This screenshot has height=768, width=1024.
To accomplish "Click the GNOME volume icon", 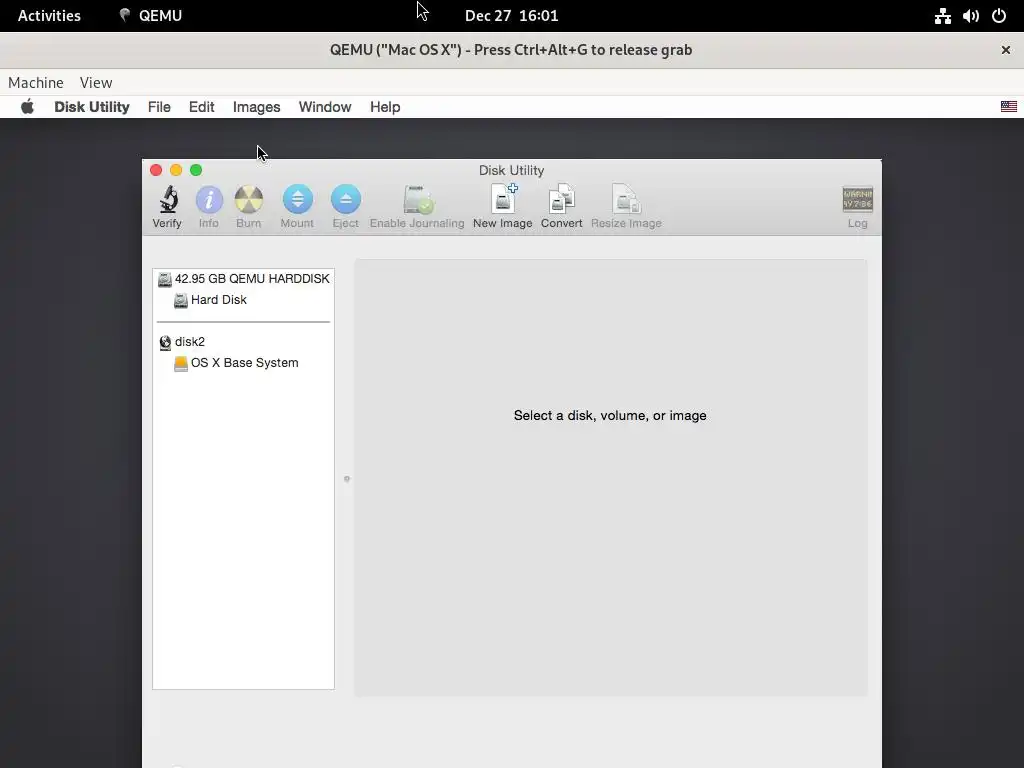I will [x=970, y=16].
